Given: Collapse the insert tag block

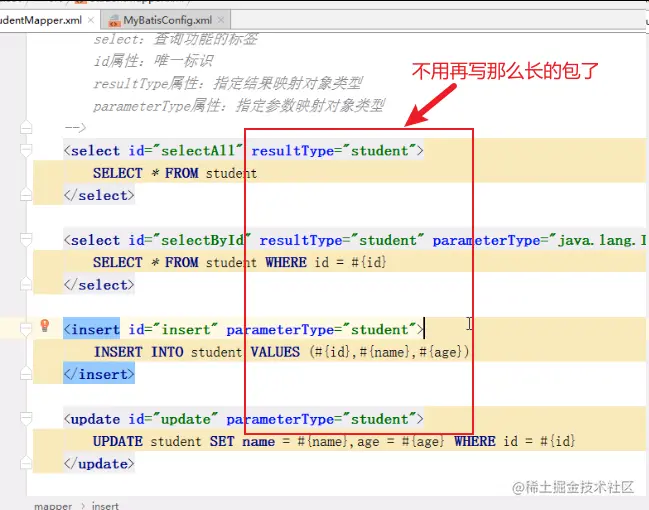Looking at the screenshot, I should (x=26, y=329).
